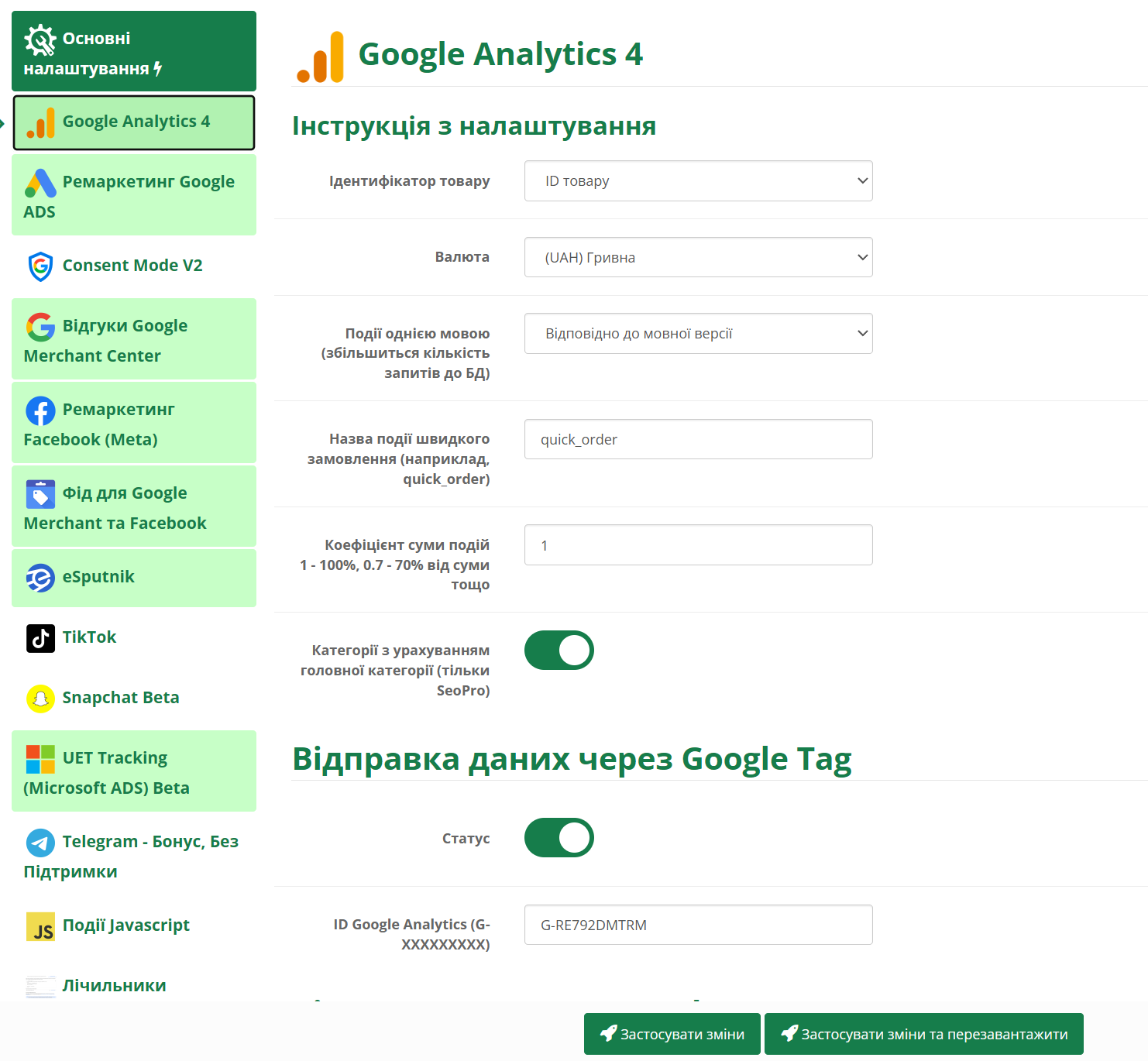The width and height of the screenshot is (1148, 1061).
Task: Click the Microsoft four-color logo icon
Action: (40, 759)
